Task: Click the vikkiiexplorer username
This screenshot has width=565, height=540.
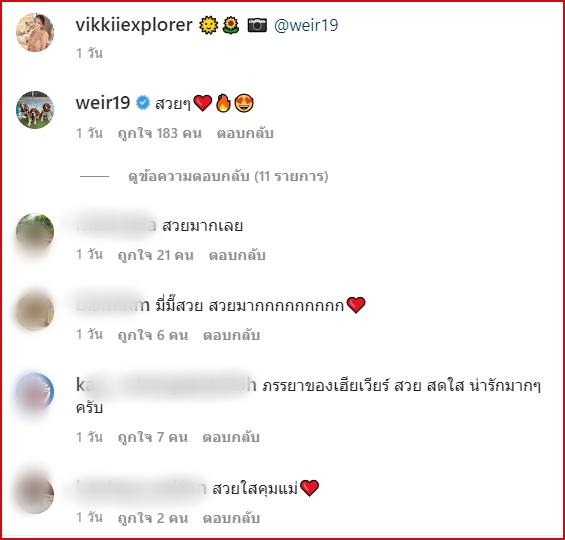Action: click(x=134, y=25)
